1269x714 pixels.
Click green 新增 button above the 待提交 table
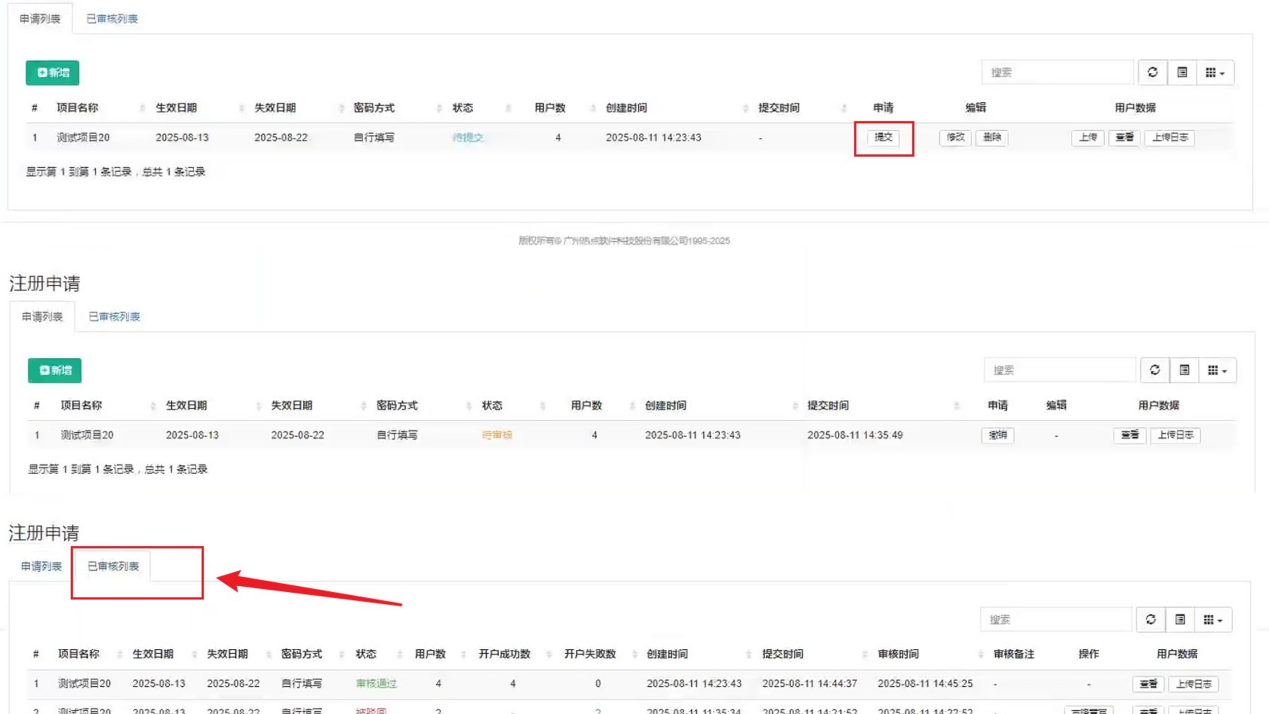click(52, 73)
